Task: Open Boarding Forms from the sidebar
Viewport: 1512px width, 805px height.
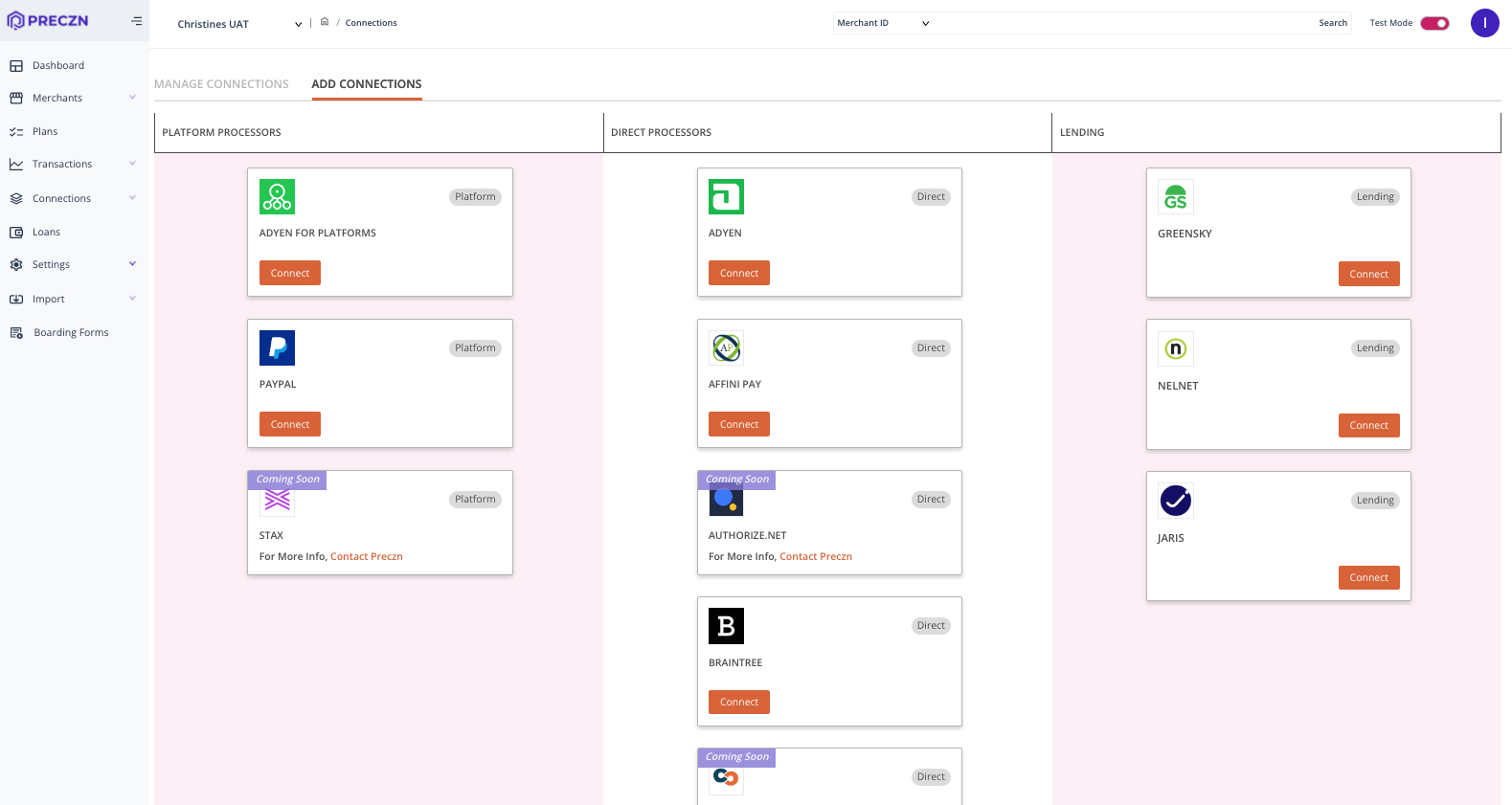Action: coord(71,333)
